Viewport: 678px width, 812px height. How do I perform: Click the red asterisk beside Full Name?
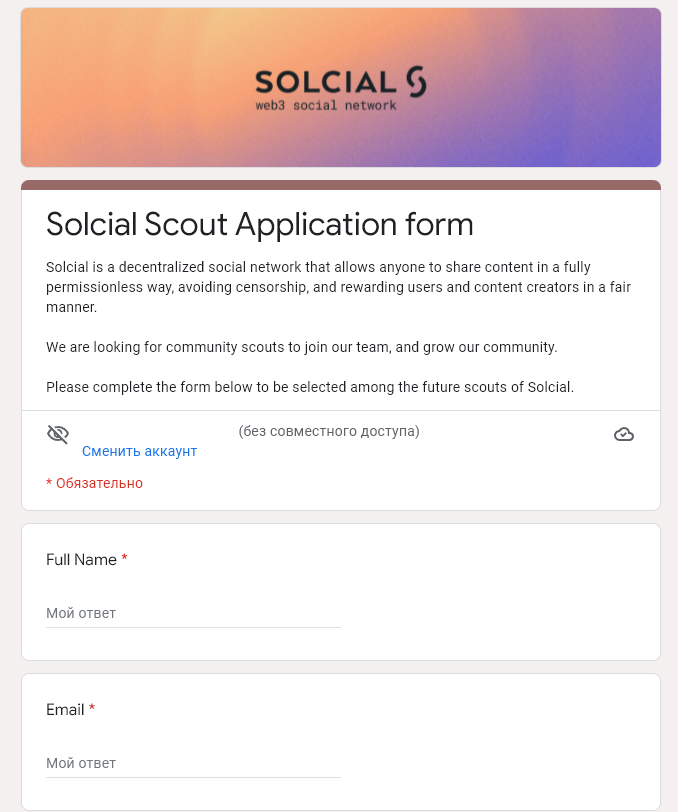tap(125, 560)
